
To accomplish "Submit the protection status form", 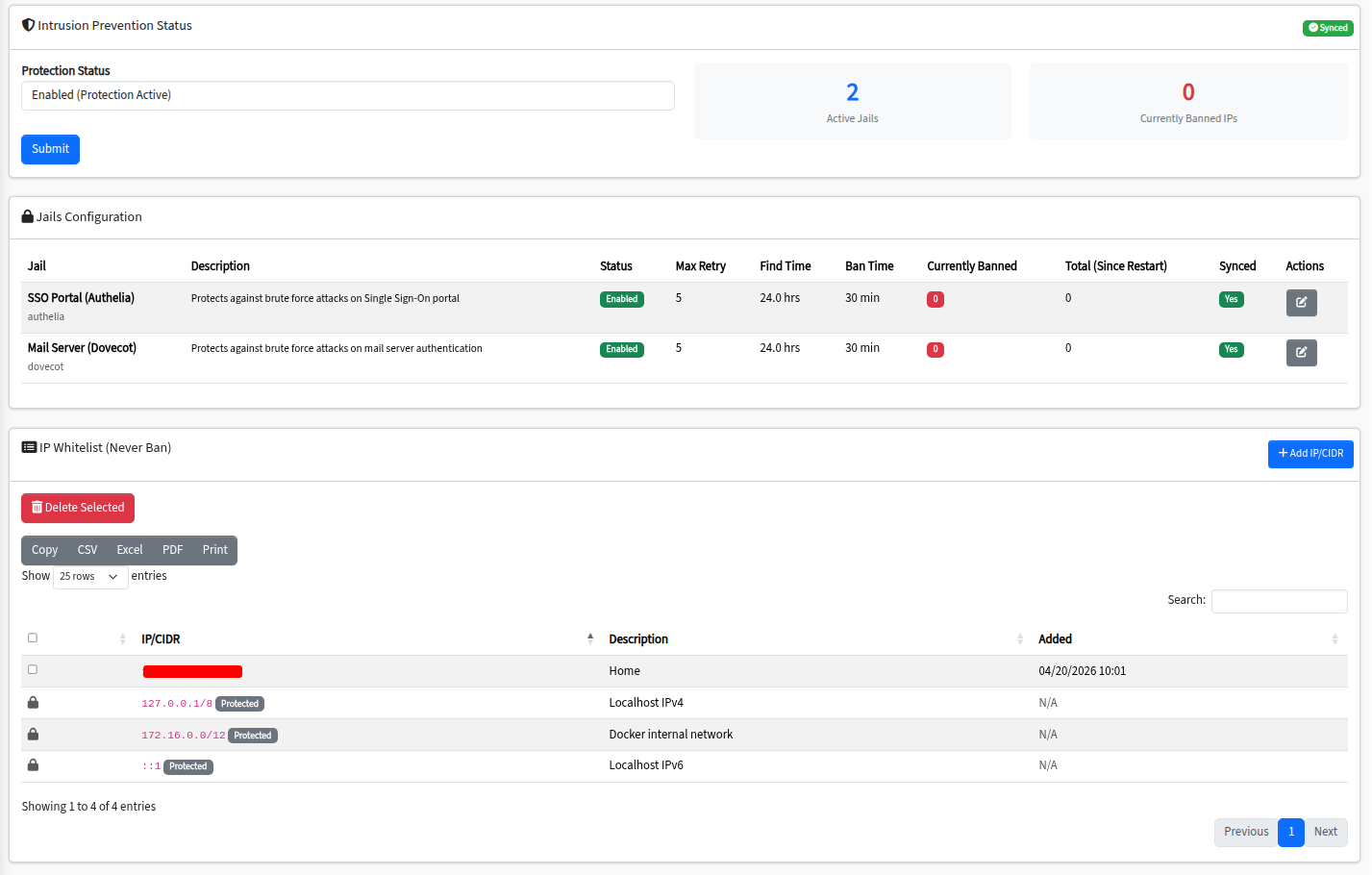I will click(50, 149).
